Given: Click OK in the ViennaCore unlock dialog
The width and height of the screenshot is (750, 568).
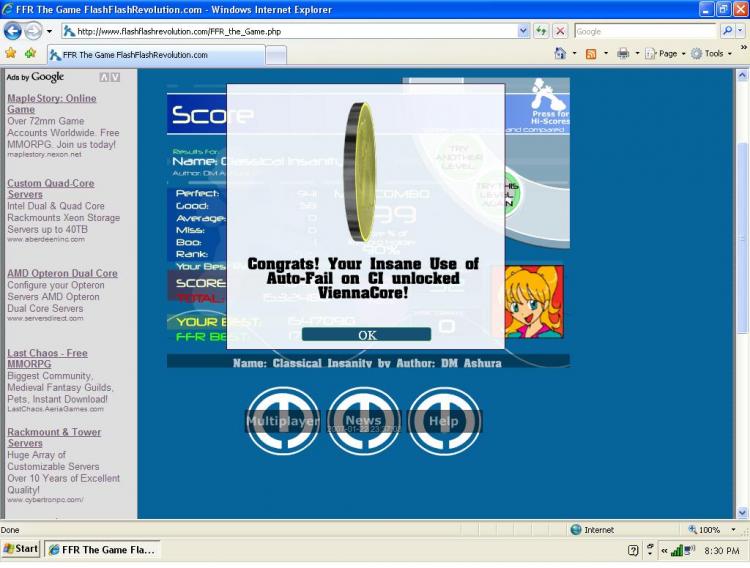Looking at the screenshot, I should 366,334.
